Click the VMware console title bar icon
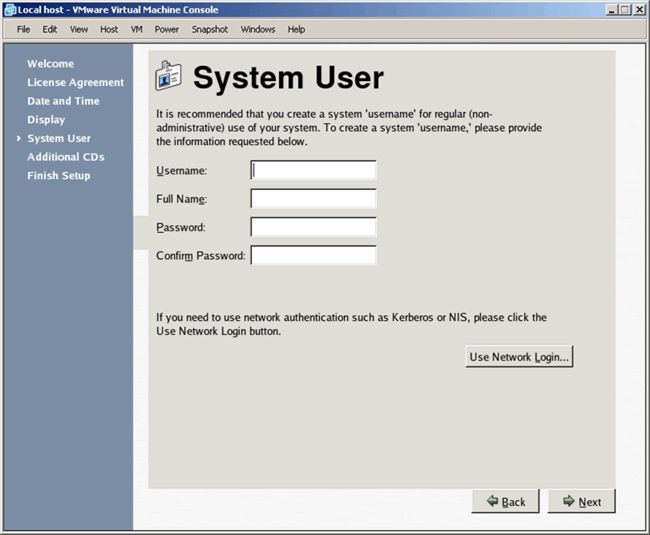 9,9
